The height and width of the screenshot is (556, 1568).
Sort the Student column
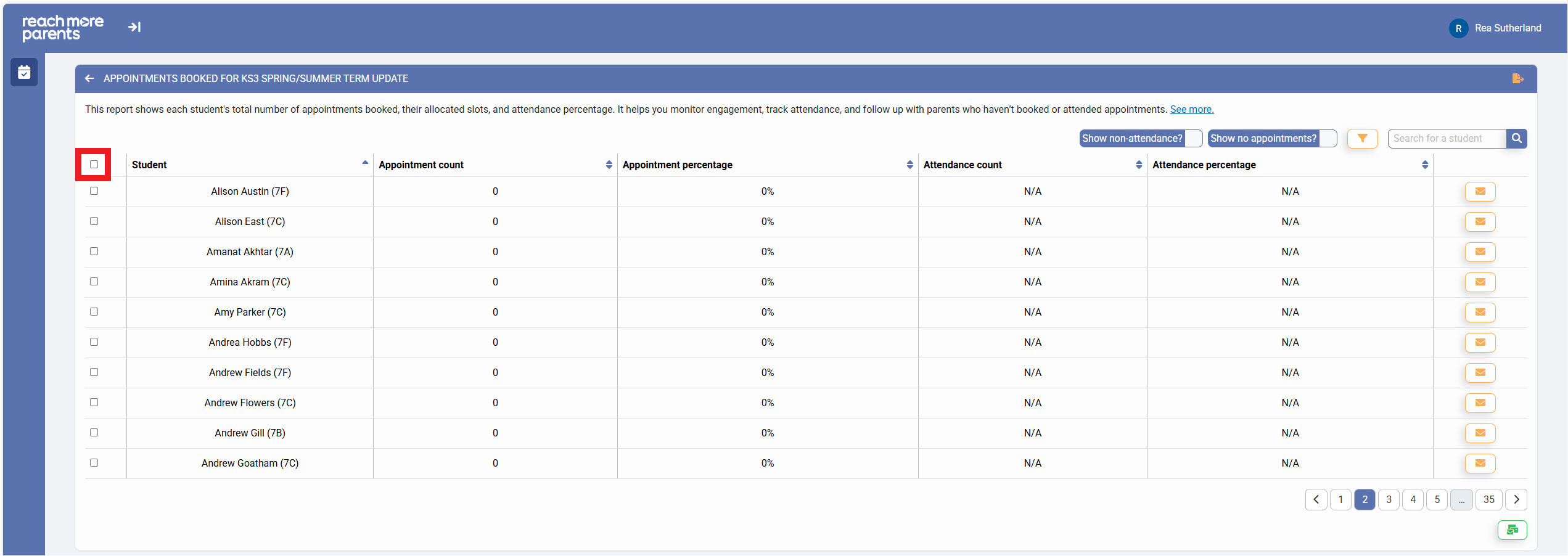[365, 163]
